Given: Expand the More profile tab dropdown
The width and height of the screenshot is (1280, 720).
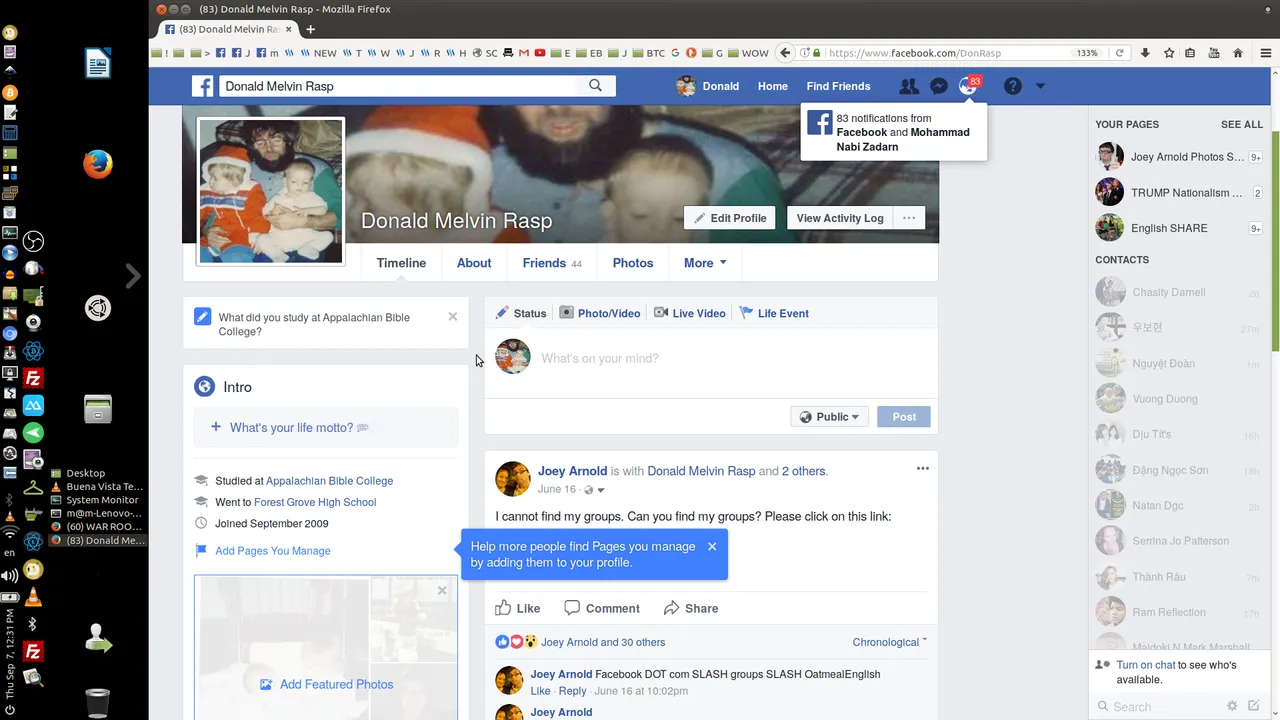Looking at the screenshot, I should 705,263.
